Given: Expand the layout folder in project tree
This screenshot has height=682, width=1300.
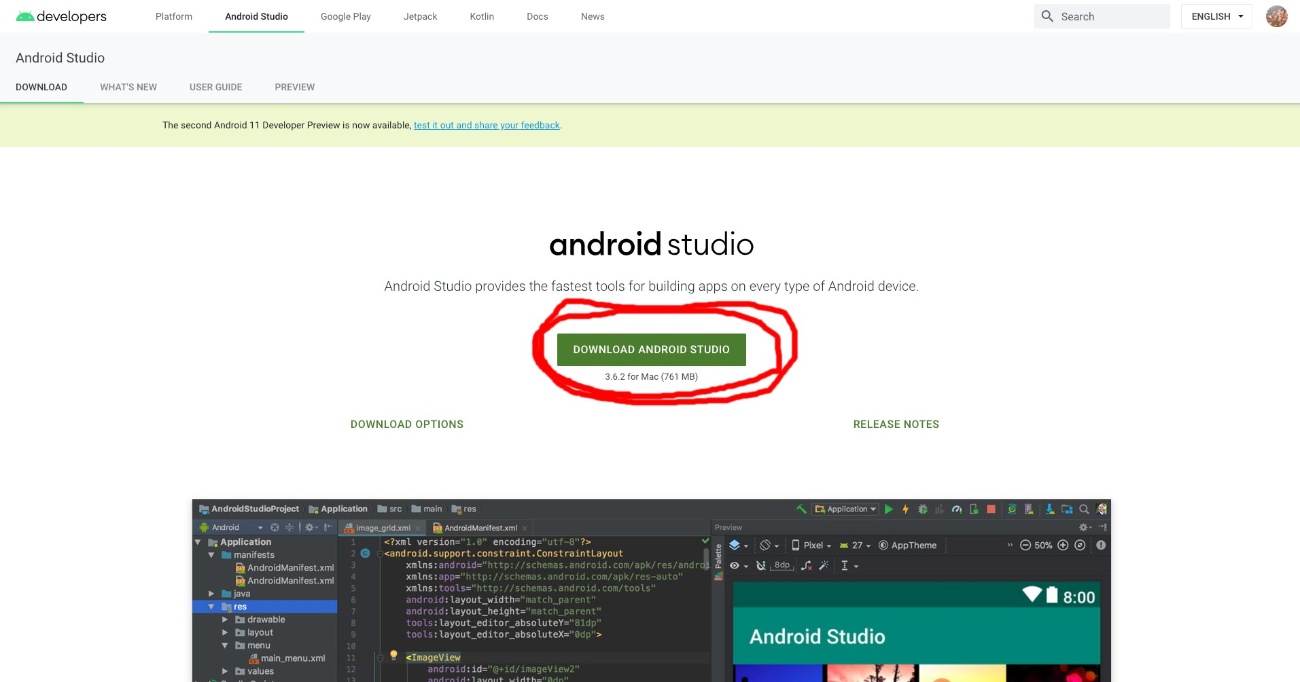Looking at the screenshot, I should click(225, 632).
